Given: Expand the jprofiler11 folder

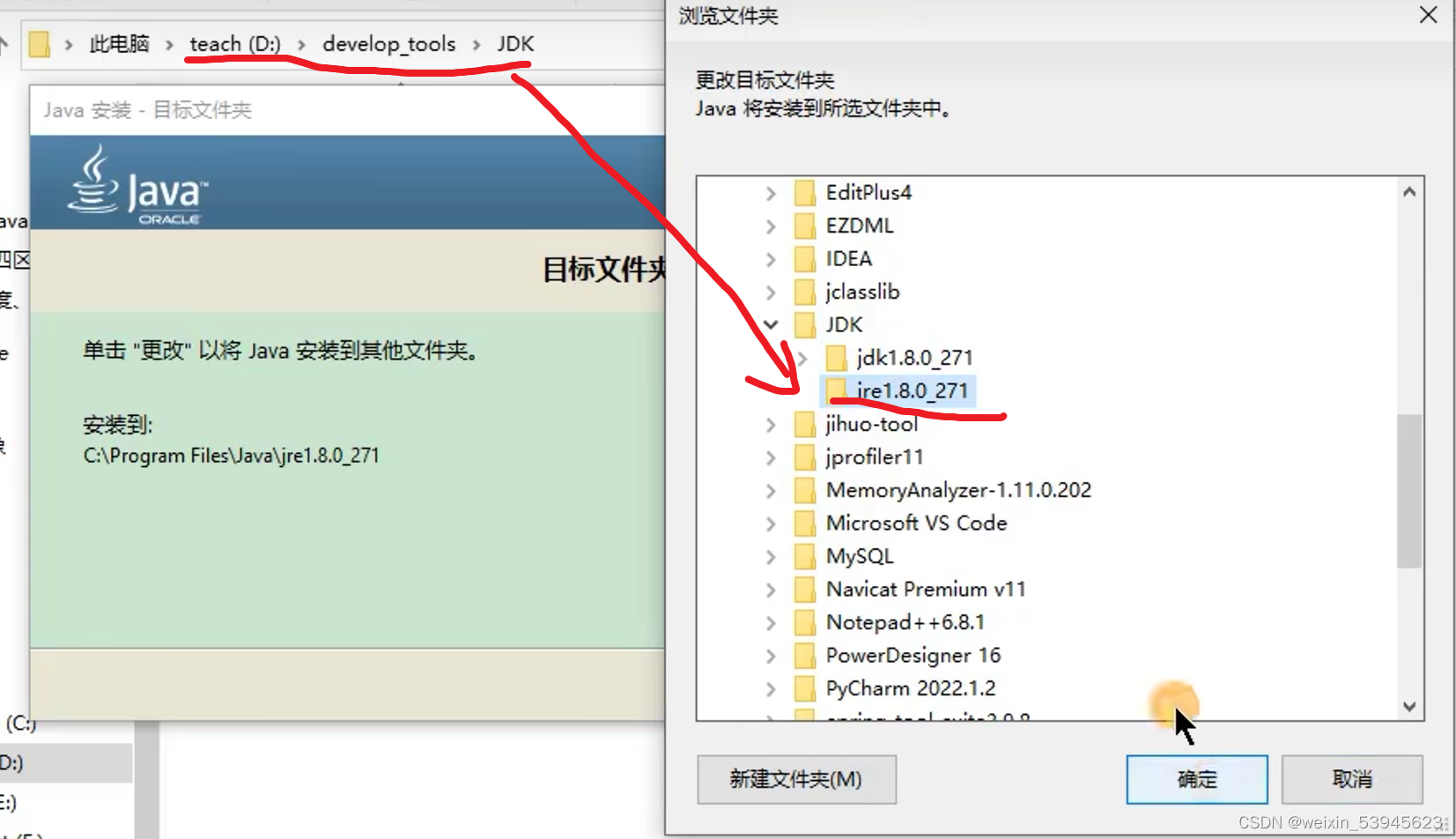Looking at the screenshot, I should point(770,457).
